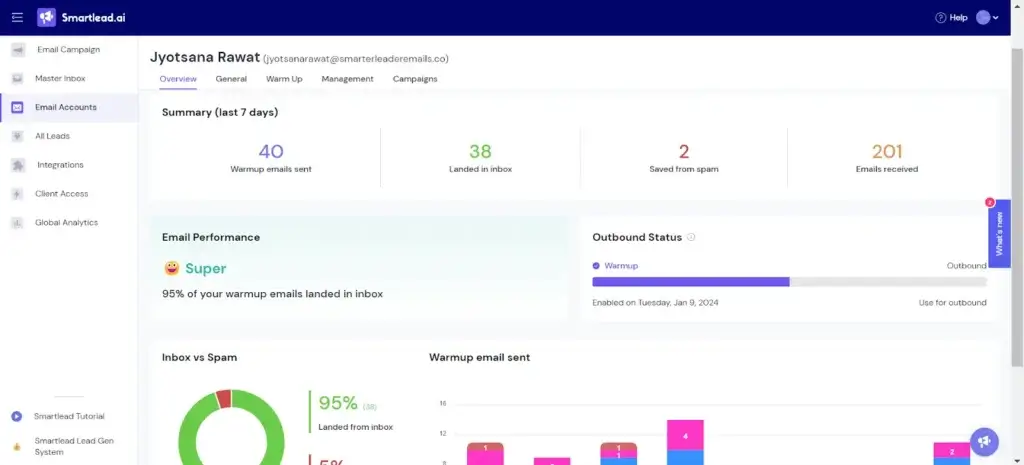Click Use for outbound link

[952, 302]
